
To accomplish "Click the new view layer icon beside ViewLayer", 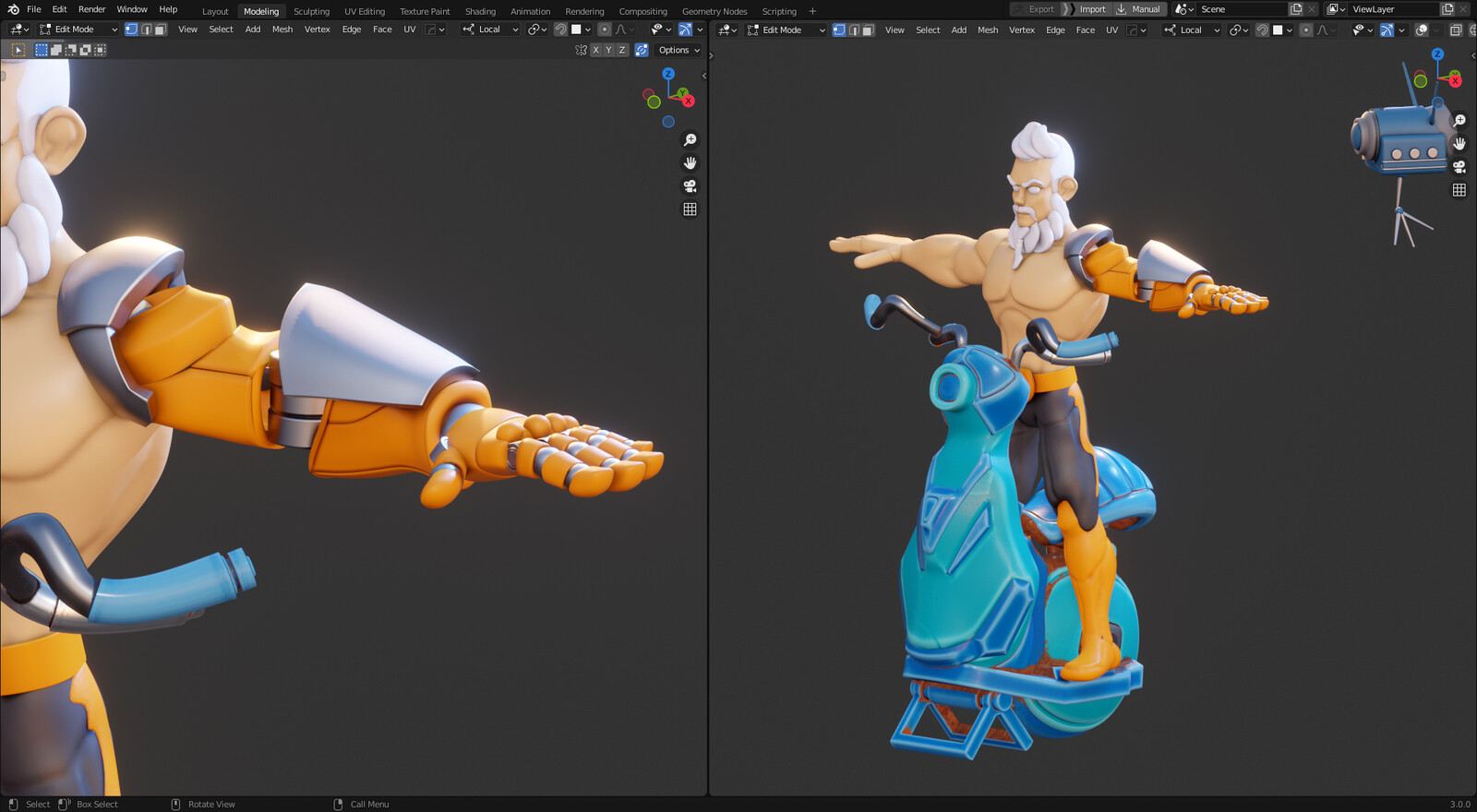I will [x=1447, y=9].
